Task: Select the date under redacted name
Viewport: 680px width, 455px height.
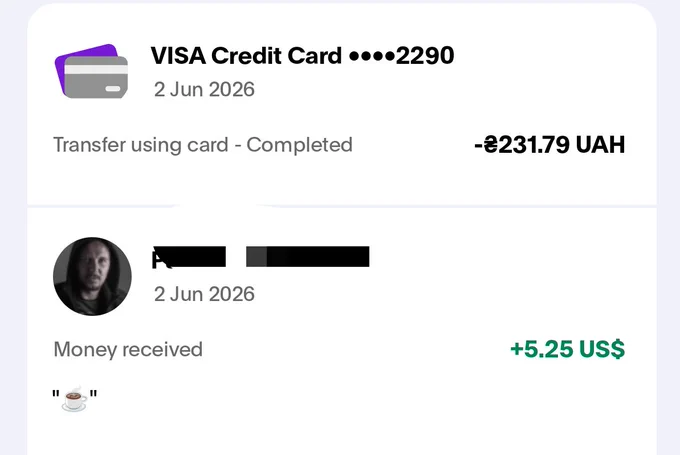Action: click(x=204, y=295)
